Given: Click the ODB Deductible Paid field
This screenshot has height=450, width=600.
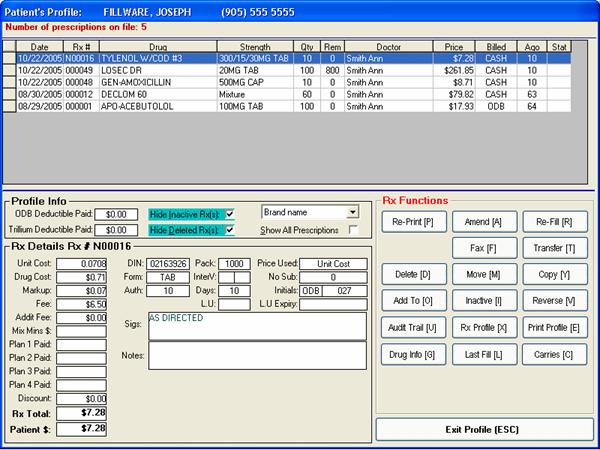Looking at the screenshot, I should coord(116,214).
